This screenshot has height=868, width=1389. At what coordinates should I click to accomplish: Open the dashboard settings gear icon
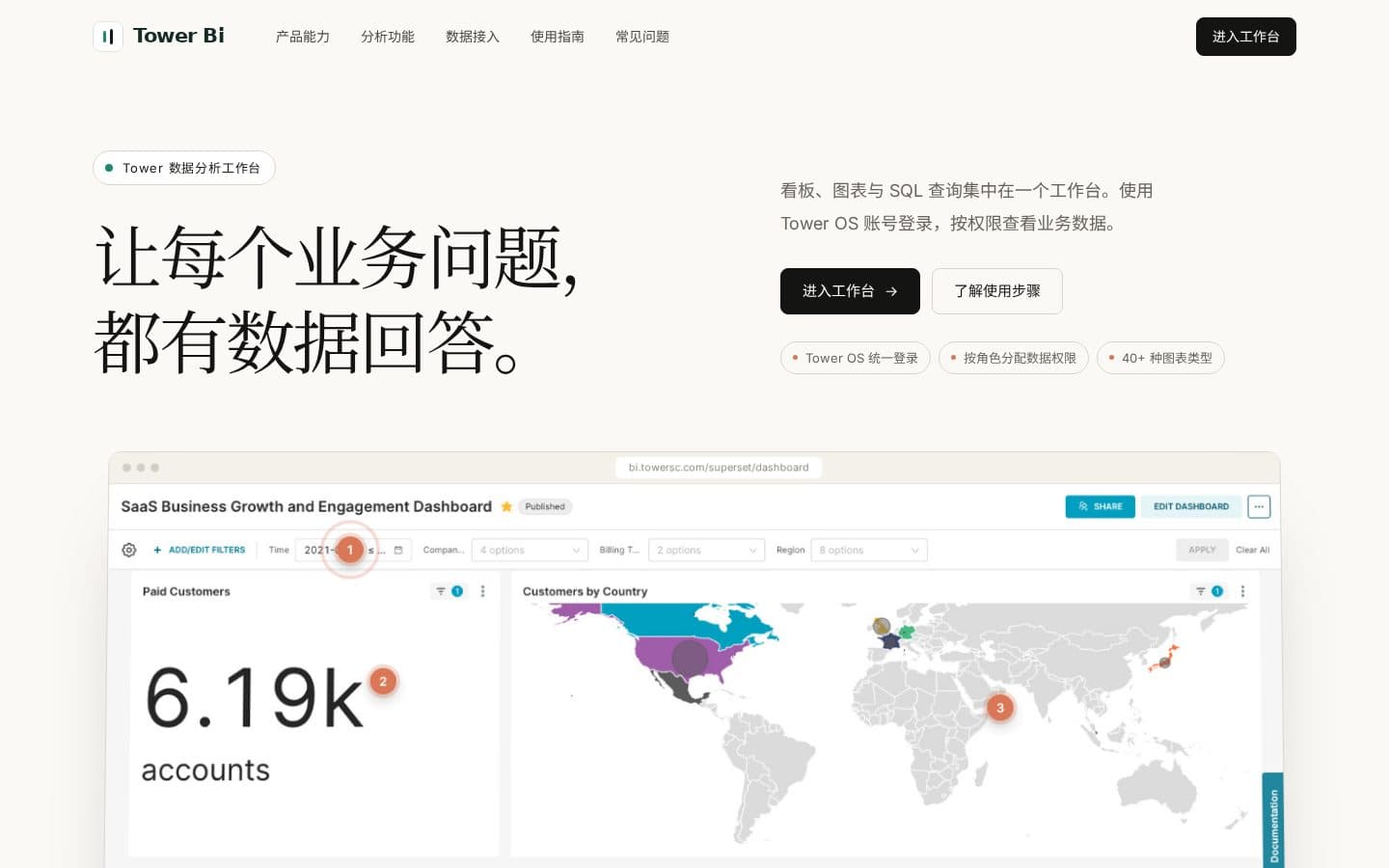click(129, 550)
